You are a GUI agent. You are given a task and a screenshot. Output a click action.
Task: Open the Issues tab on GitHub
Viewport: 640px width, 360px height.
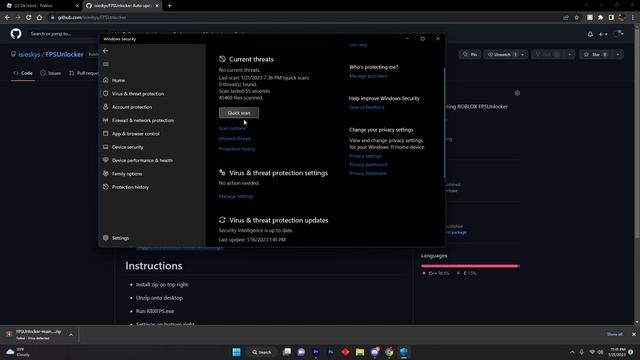[51, 73]
